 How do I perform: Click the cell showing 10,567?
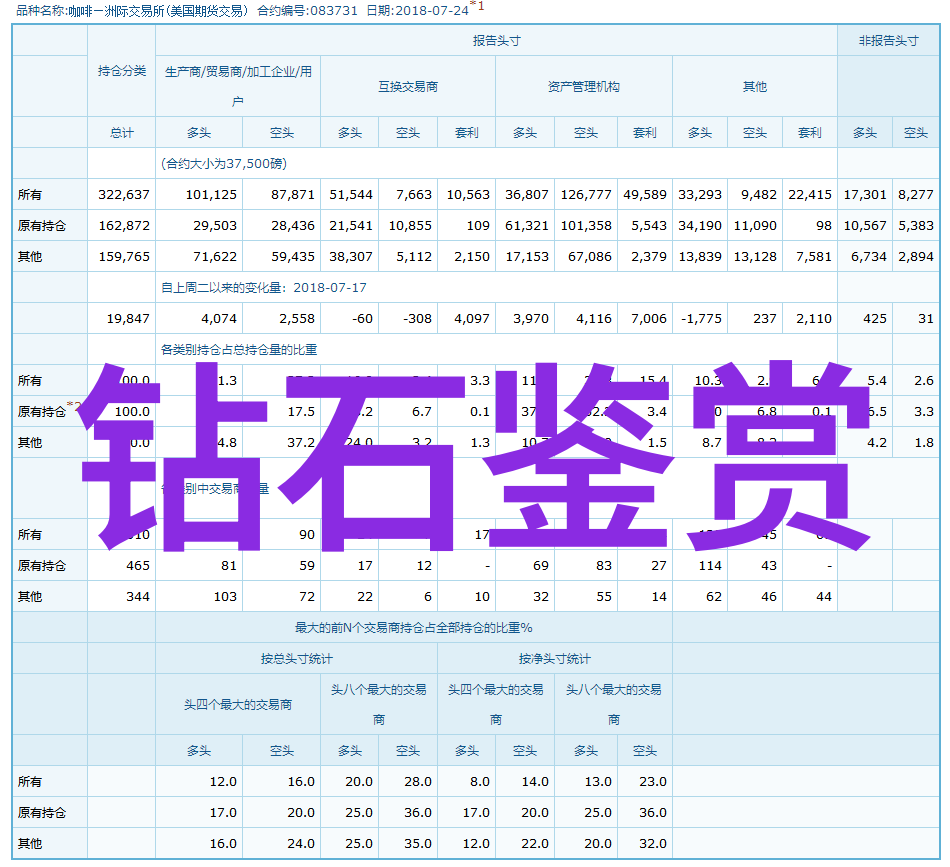tap(865, 225)
